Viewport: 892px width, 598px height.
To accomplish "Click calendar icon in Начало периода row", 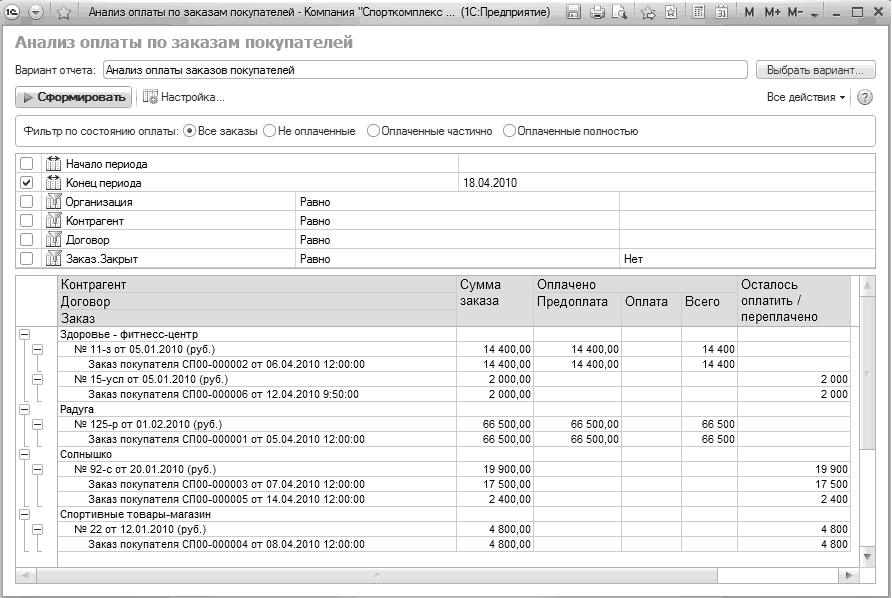I will pyautogui.click(x=53, y=164).
